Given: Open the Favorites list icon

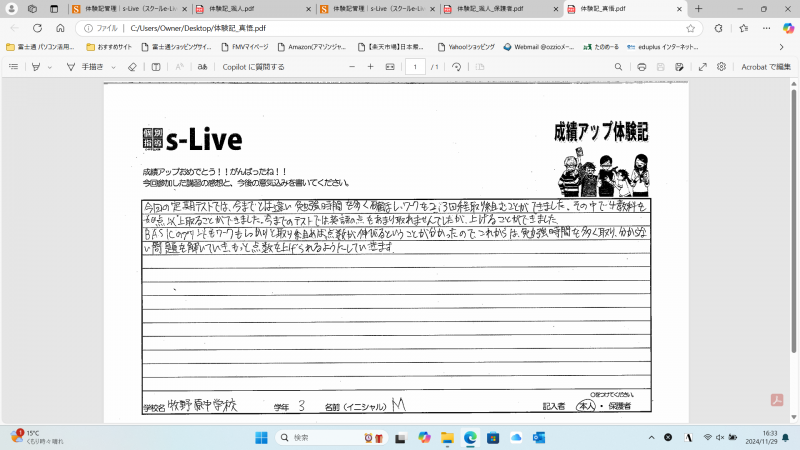Looking at the screenshot, I should (x=743, y=28).
